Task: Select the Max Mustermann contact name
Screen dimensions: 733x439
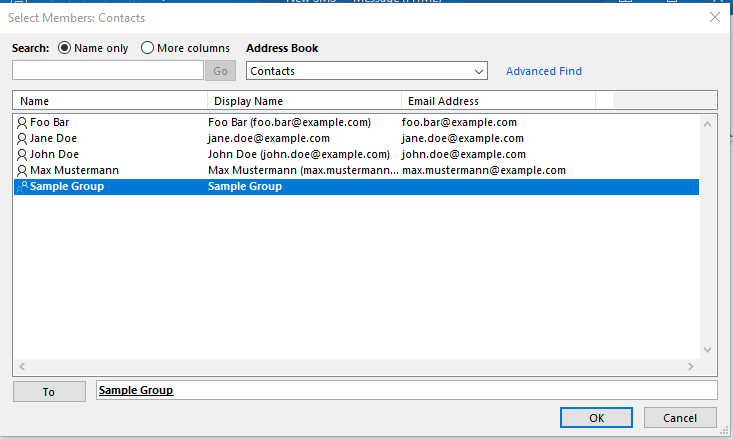Action: (x=74, y=170)
